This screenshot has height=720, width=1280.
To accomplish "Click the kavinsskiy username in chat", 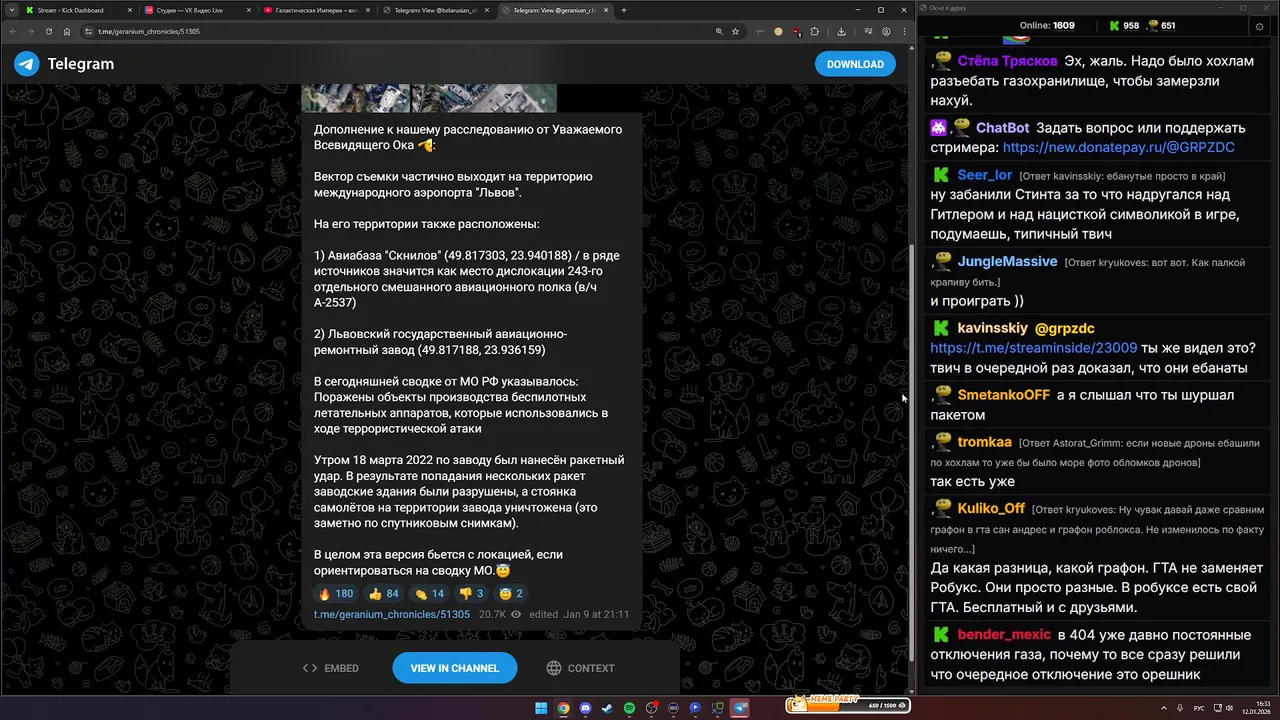I will [992, 328].
